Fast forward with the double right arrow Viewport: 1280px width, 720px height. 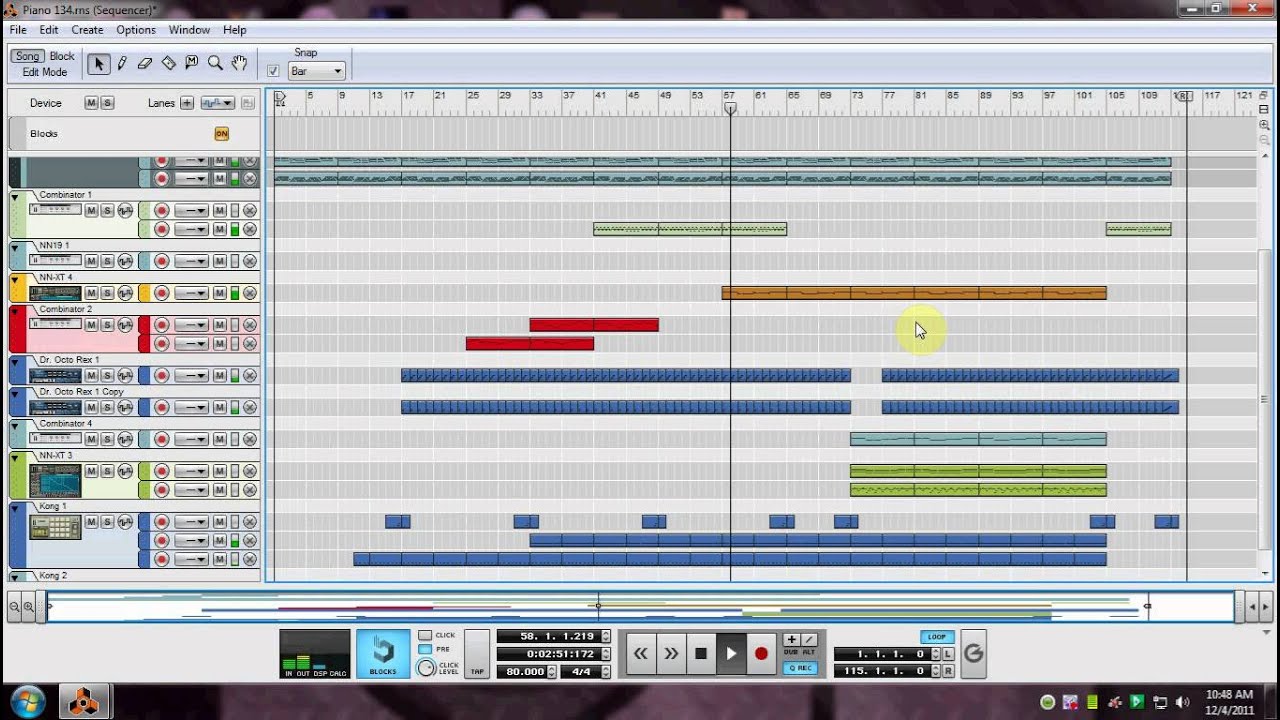click(671, 653)
